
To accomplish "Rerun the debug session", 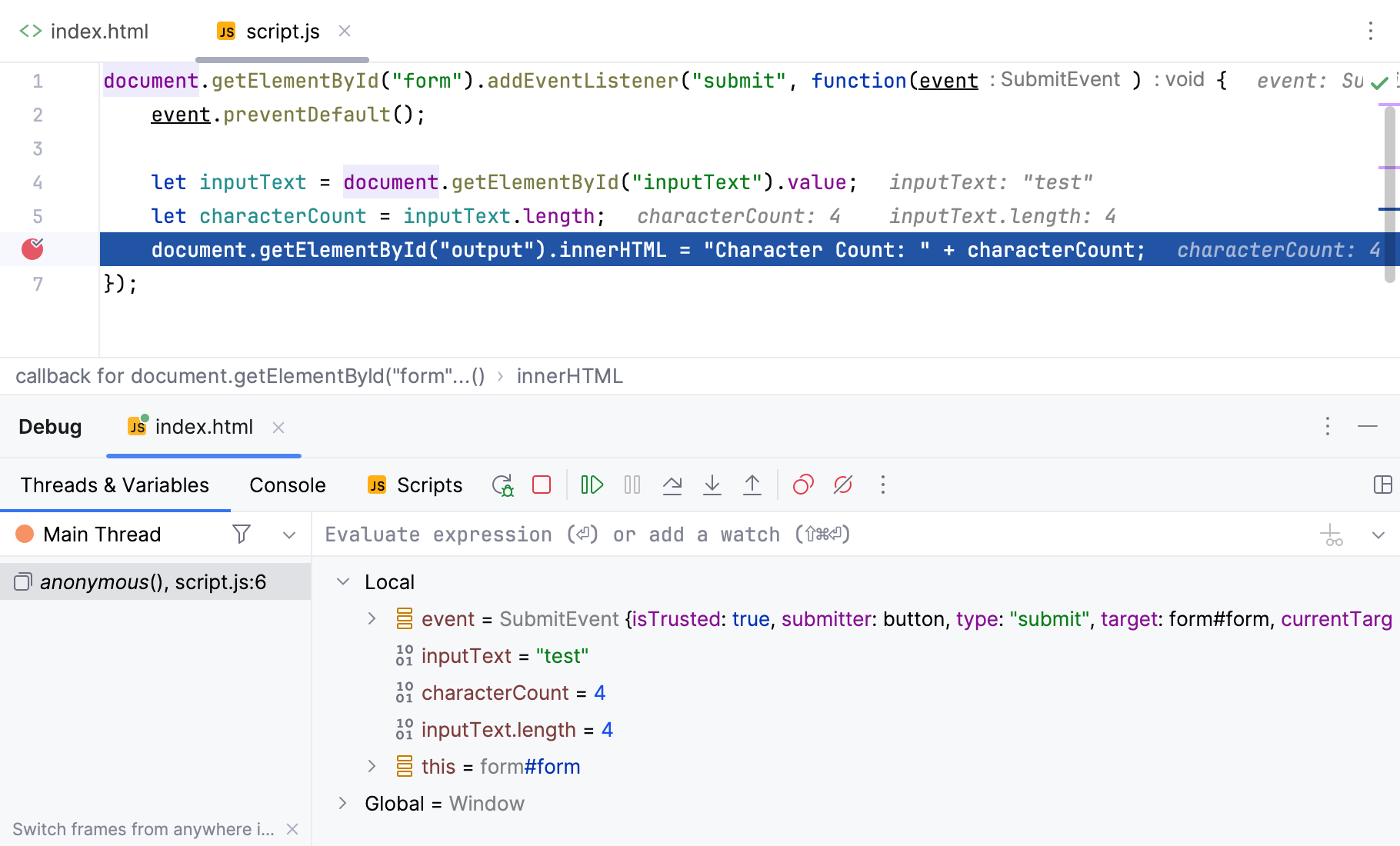I will [502, 485].
